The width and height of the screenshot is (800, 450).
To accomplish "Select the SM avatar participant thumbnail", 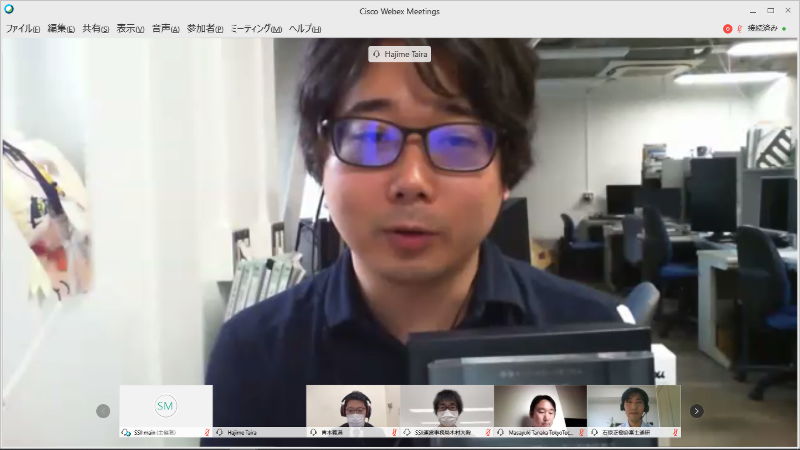I will point(166,407).
